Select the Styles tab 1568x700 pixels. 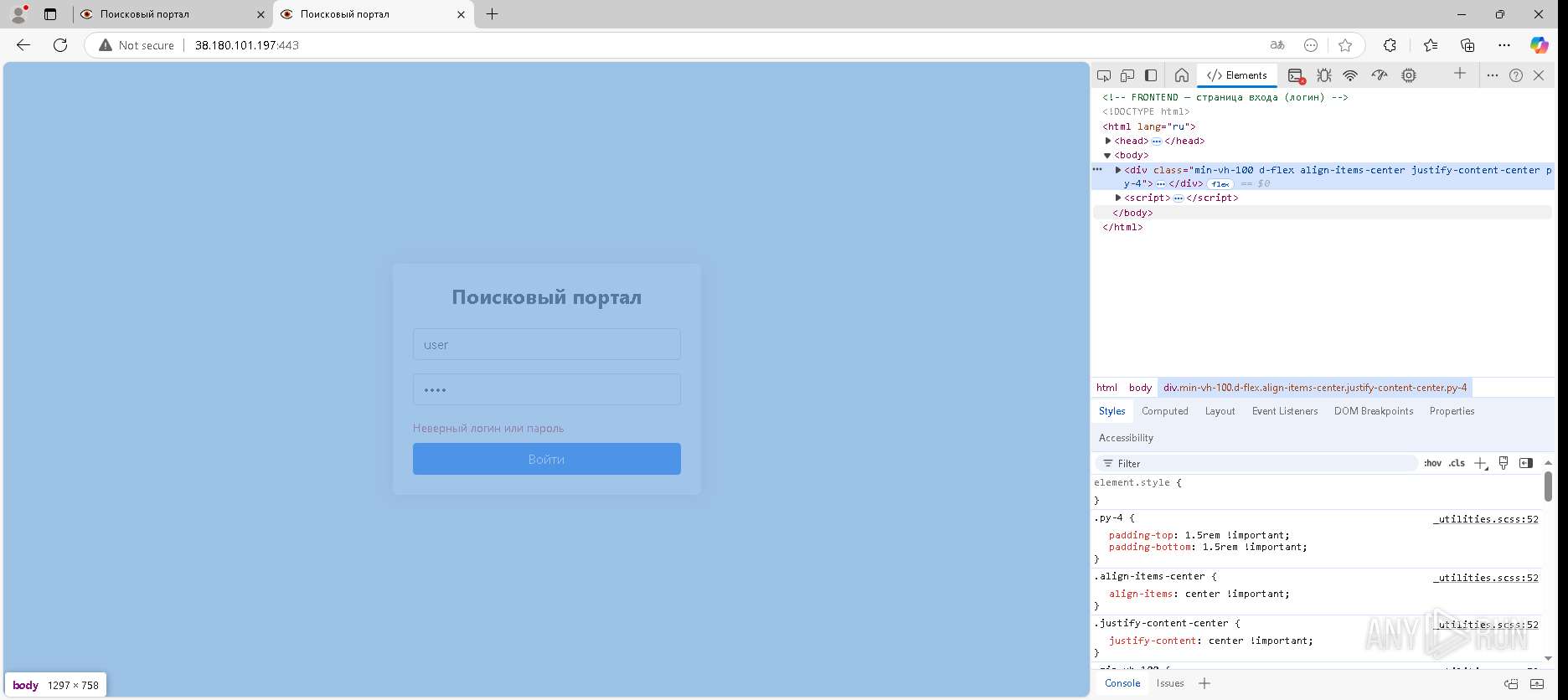(1112, 411)
